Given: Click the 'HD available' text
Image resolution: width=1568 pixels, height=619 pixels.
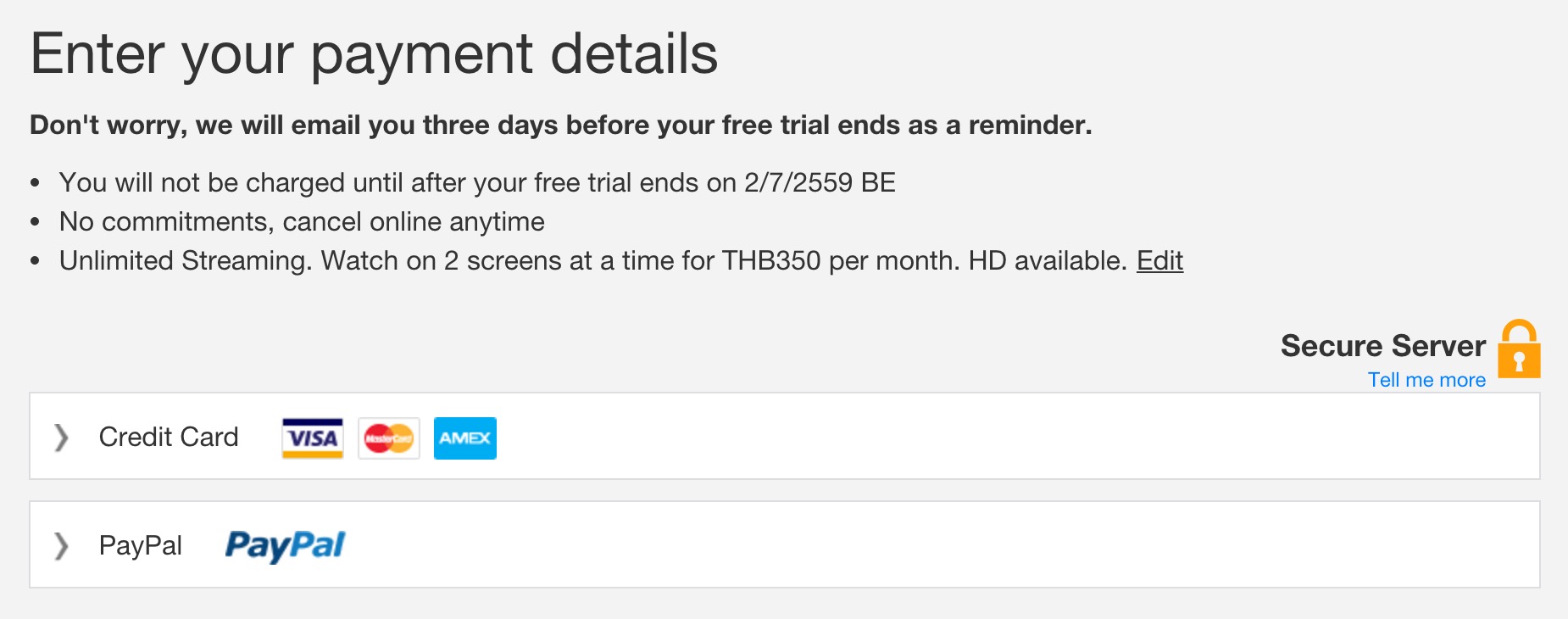Looking at the screenshot, I should [1047, 260].
